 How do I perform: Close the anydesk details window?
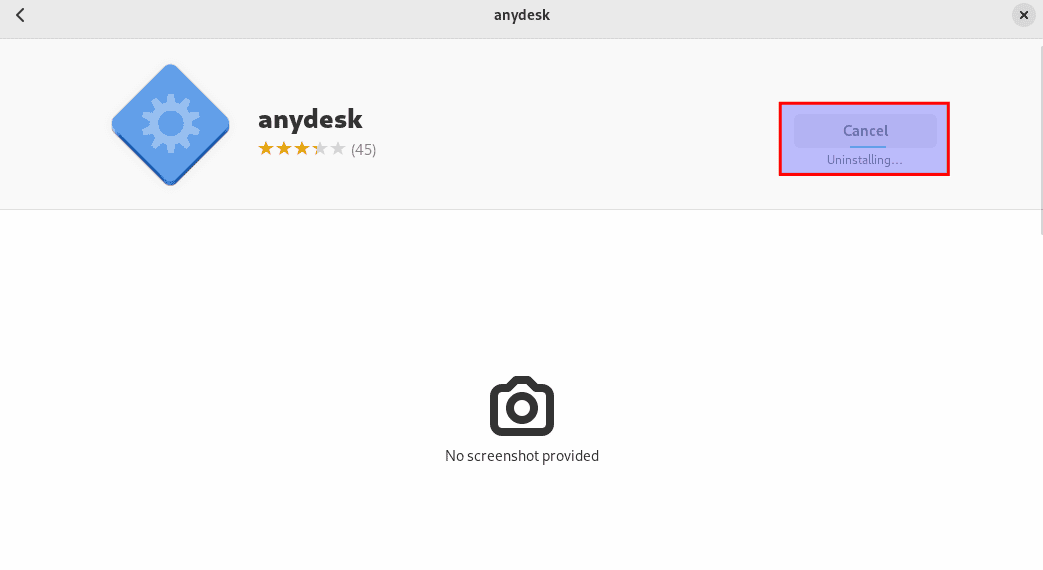[x=1024, y=15]
